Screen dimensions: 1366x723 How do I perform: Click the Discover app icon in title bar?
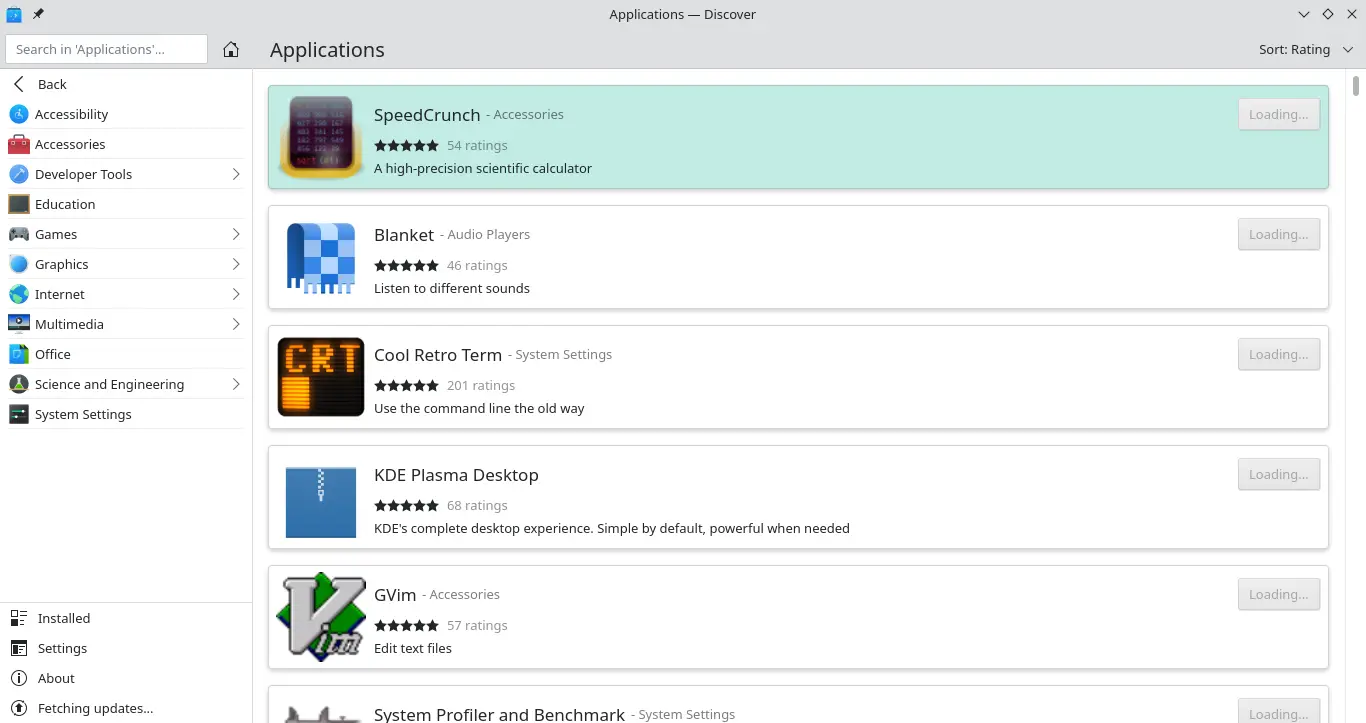click(14, 14)
